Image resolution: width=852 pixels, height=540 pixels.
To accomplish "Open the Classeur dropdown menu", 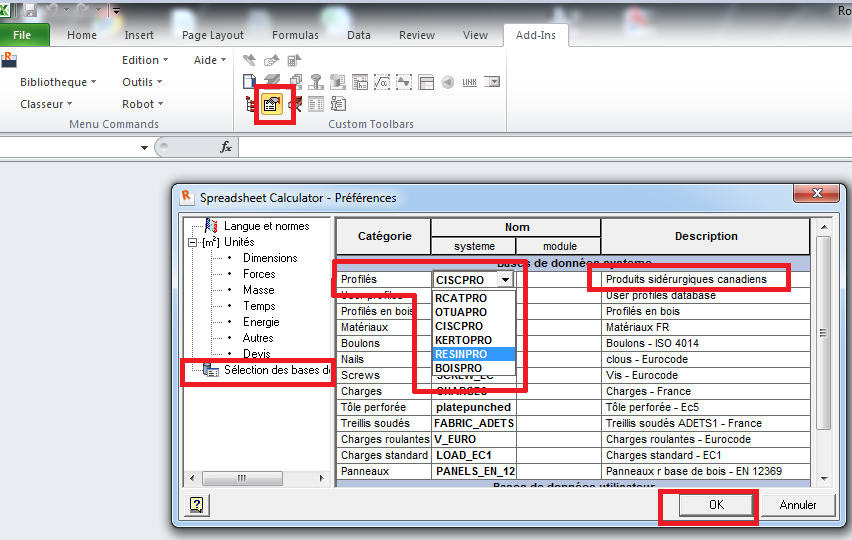I will pyautogui.click(x=46, y=104).
